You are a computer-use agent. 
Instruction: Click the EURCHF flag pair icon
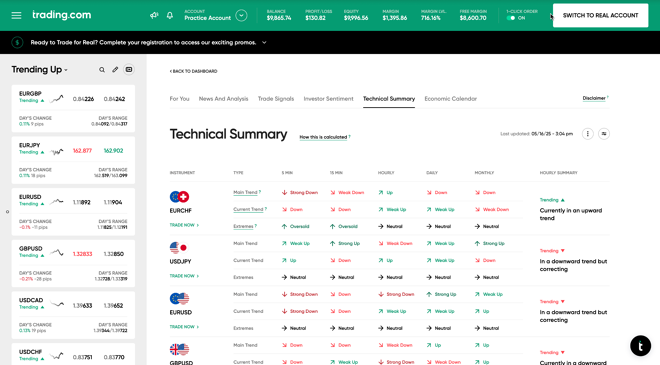[179, 197]
